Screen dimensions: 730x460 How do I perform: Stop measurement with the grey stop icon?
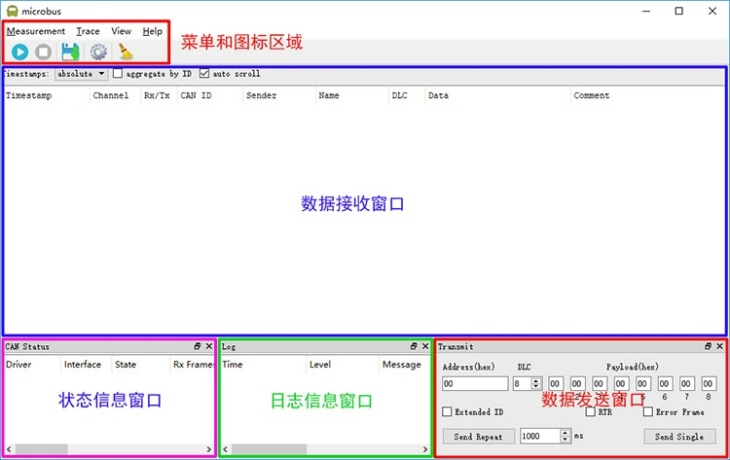tap(43, 52)
